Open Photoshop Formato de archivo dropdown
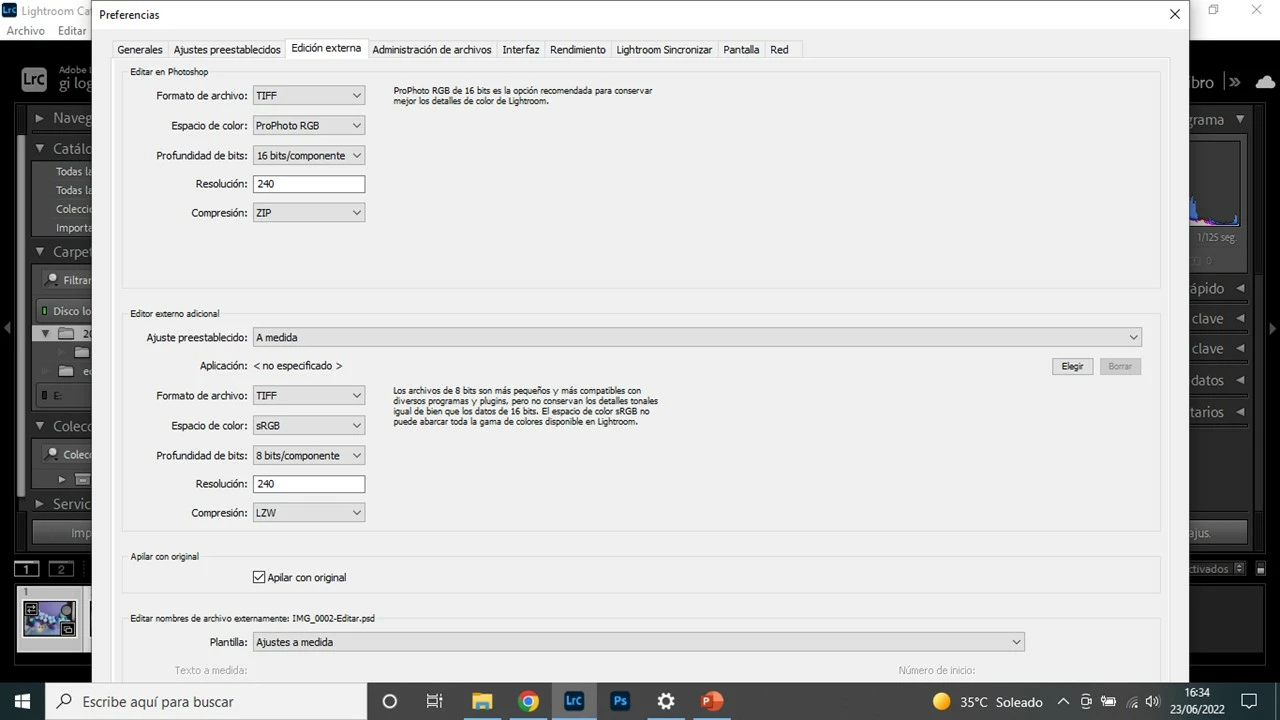The image size is (1280, 720). click(x=308, y=96)
